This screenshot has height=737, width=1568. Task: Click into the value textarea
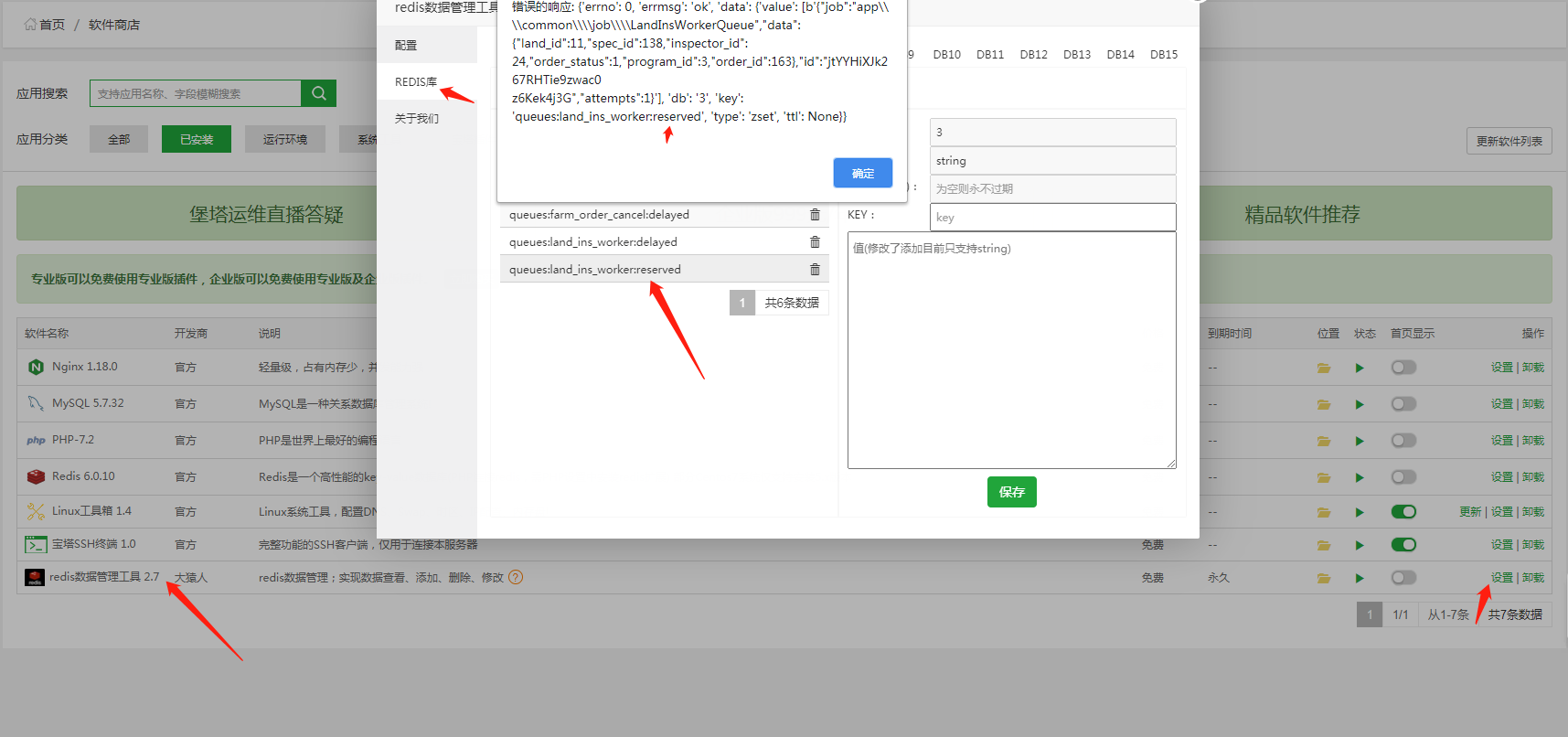1011,350
